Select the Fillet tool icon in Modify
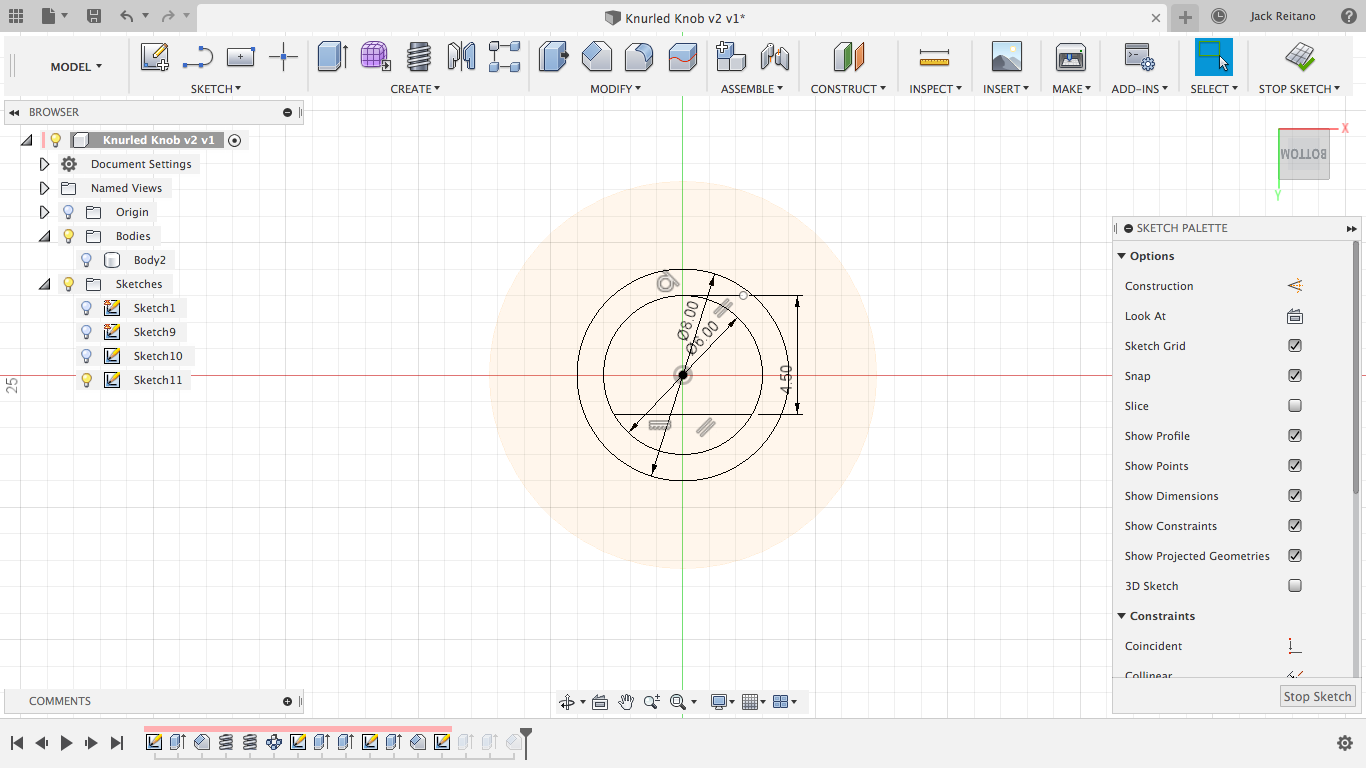 639,57
